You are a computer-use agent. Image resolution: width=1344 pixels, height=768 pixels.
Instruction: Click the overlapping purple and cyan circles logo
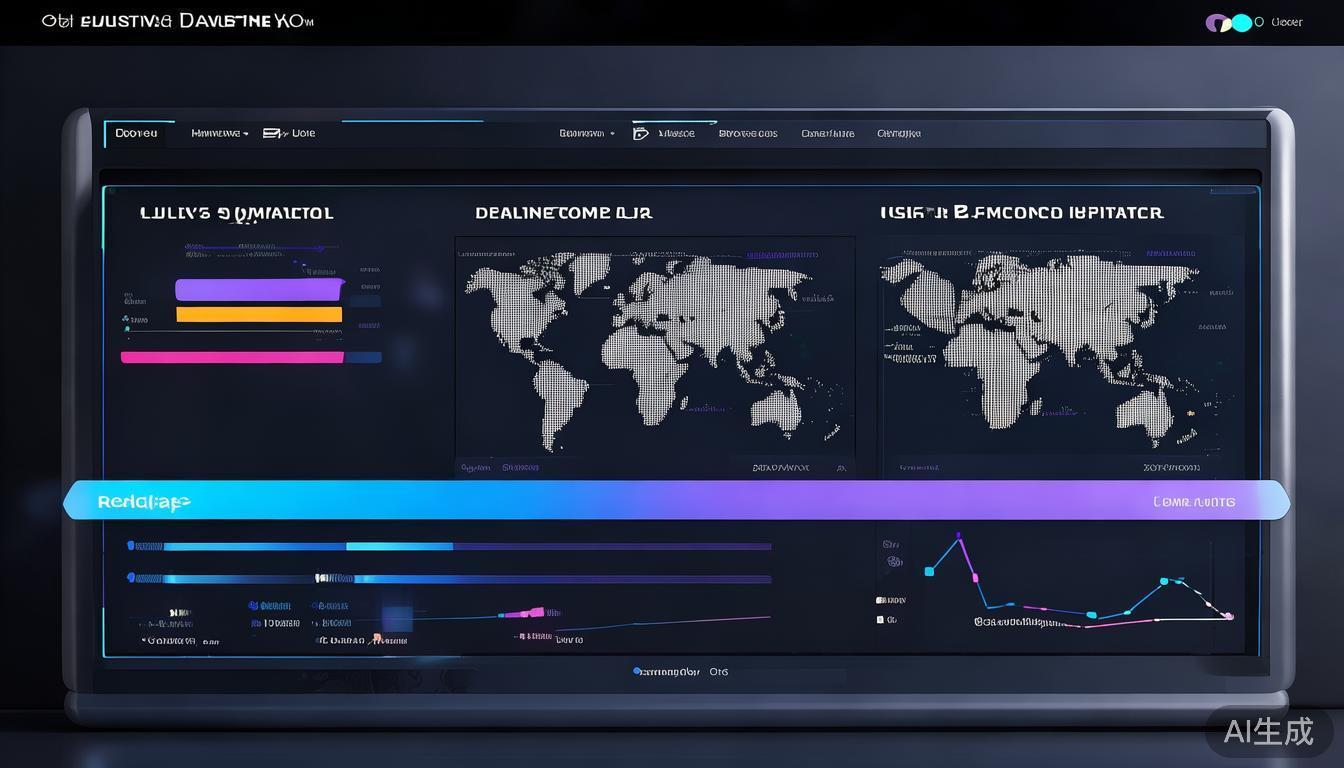1229,22
